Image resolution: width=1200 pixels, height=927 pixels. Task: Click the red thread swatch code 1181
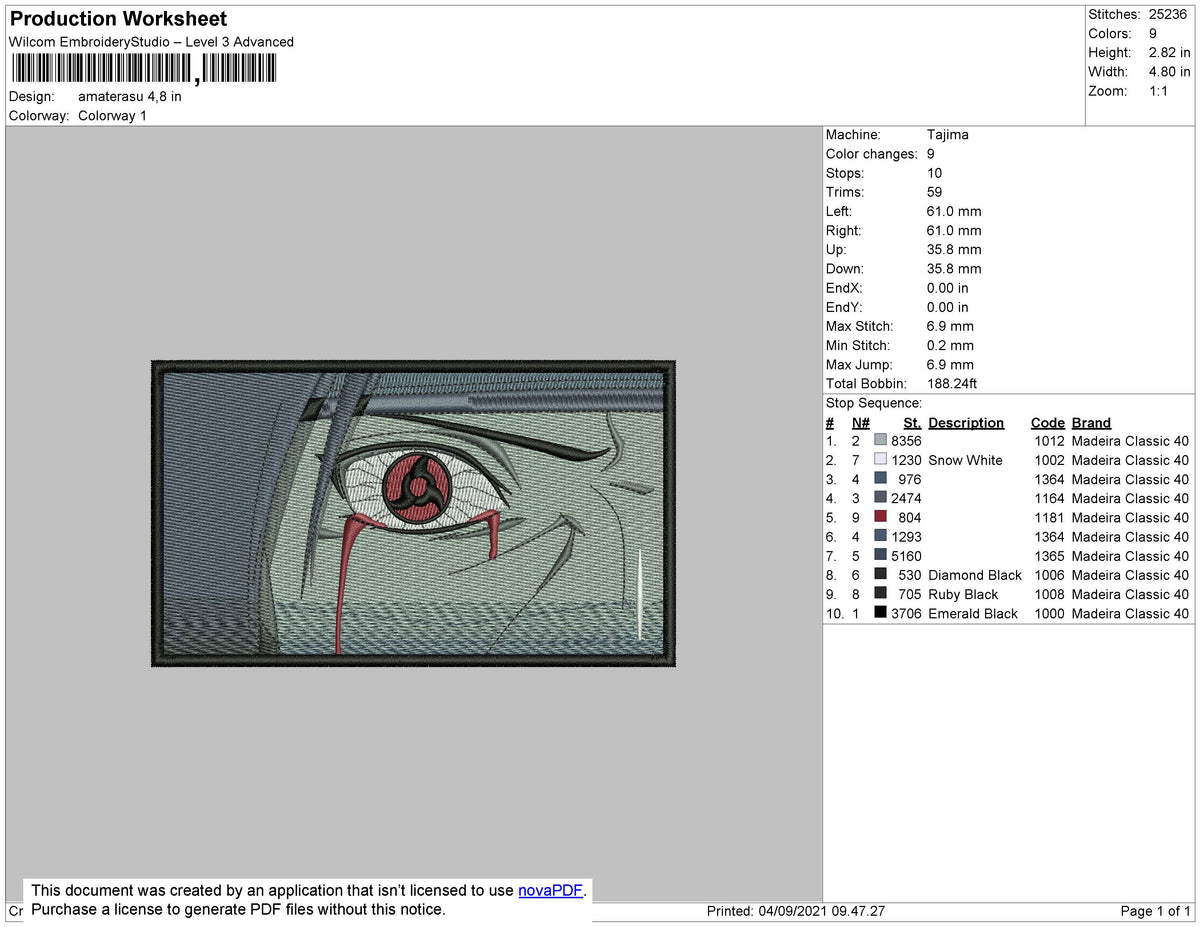(880, 517)
